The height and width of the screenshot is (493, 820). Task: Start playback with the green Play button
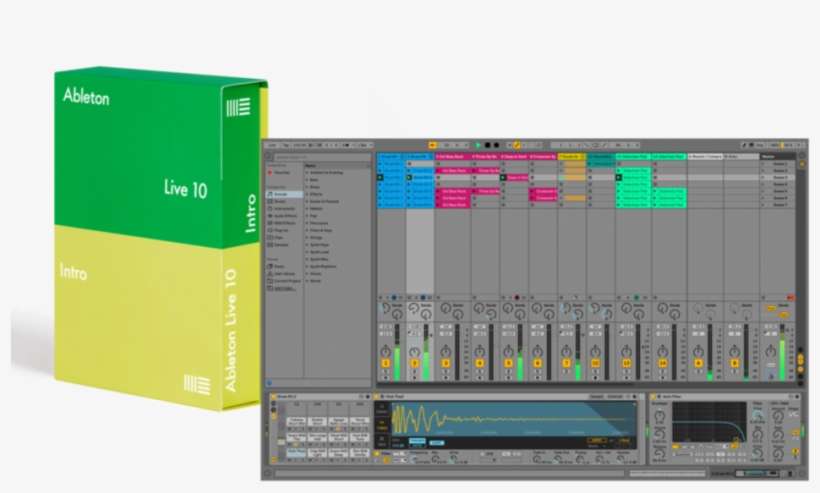coord(477,145)
